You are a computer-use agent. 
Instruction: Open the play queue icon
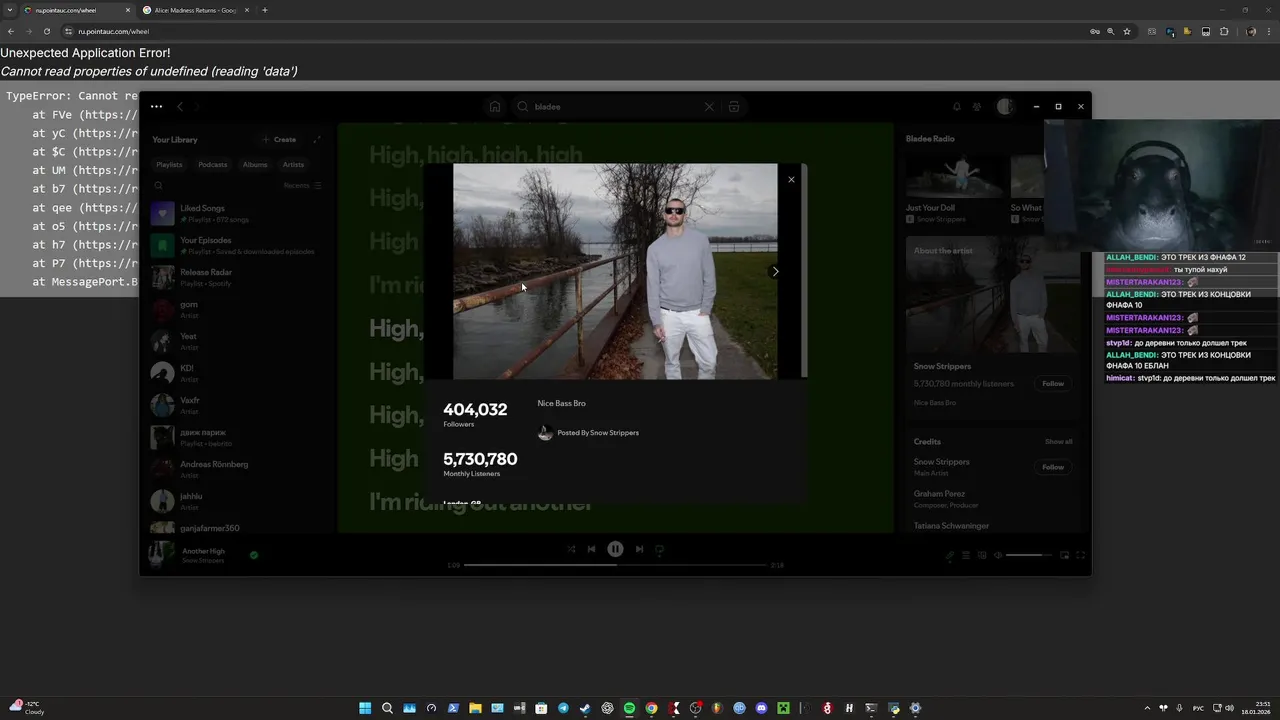coord(966,555)
